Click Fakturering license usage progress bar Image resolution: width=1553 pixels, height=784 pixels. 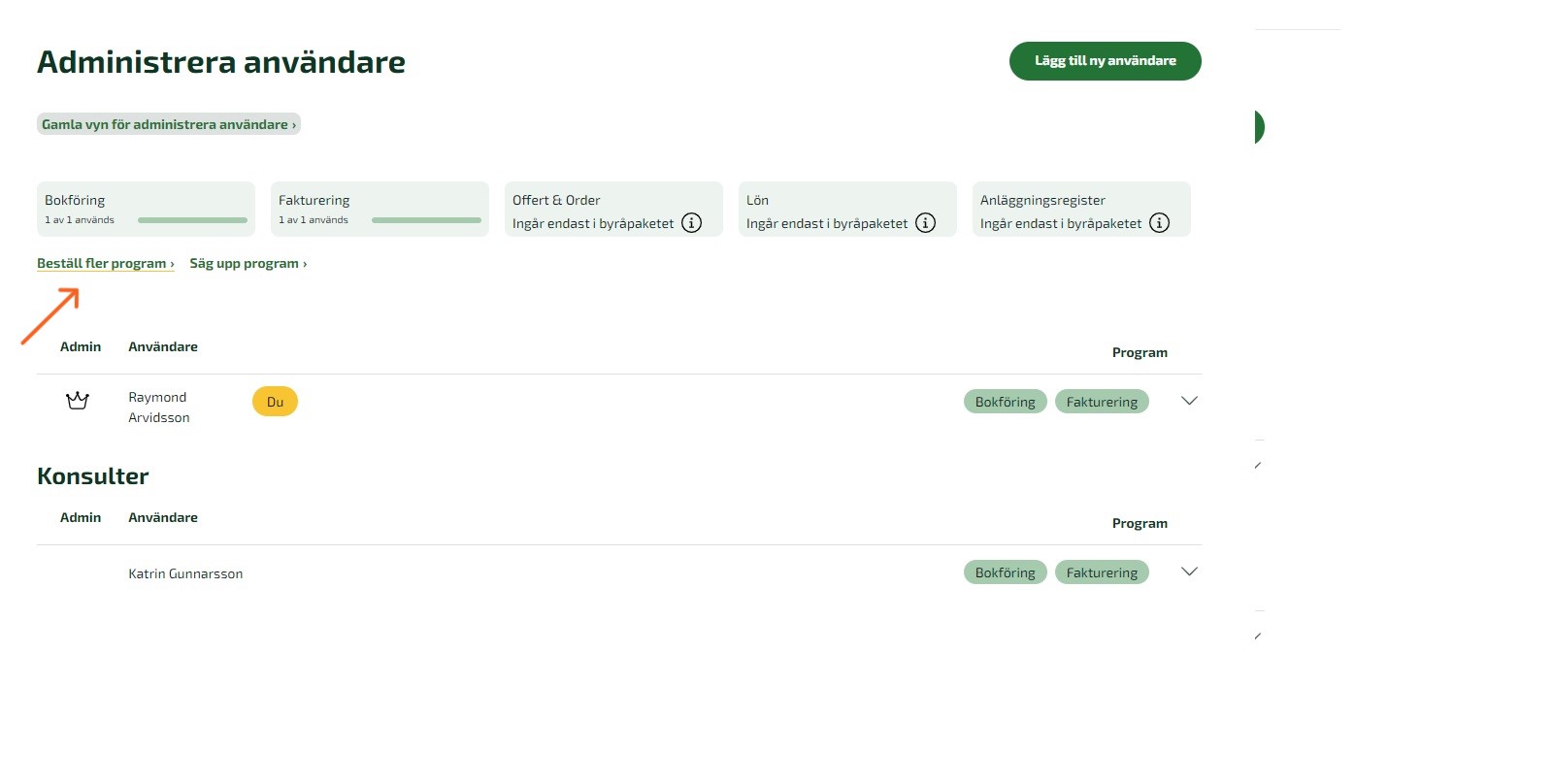pyautogui.click(x=426, y=220)
